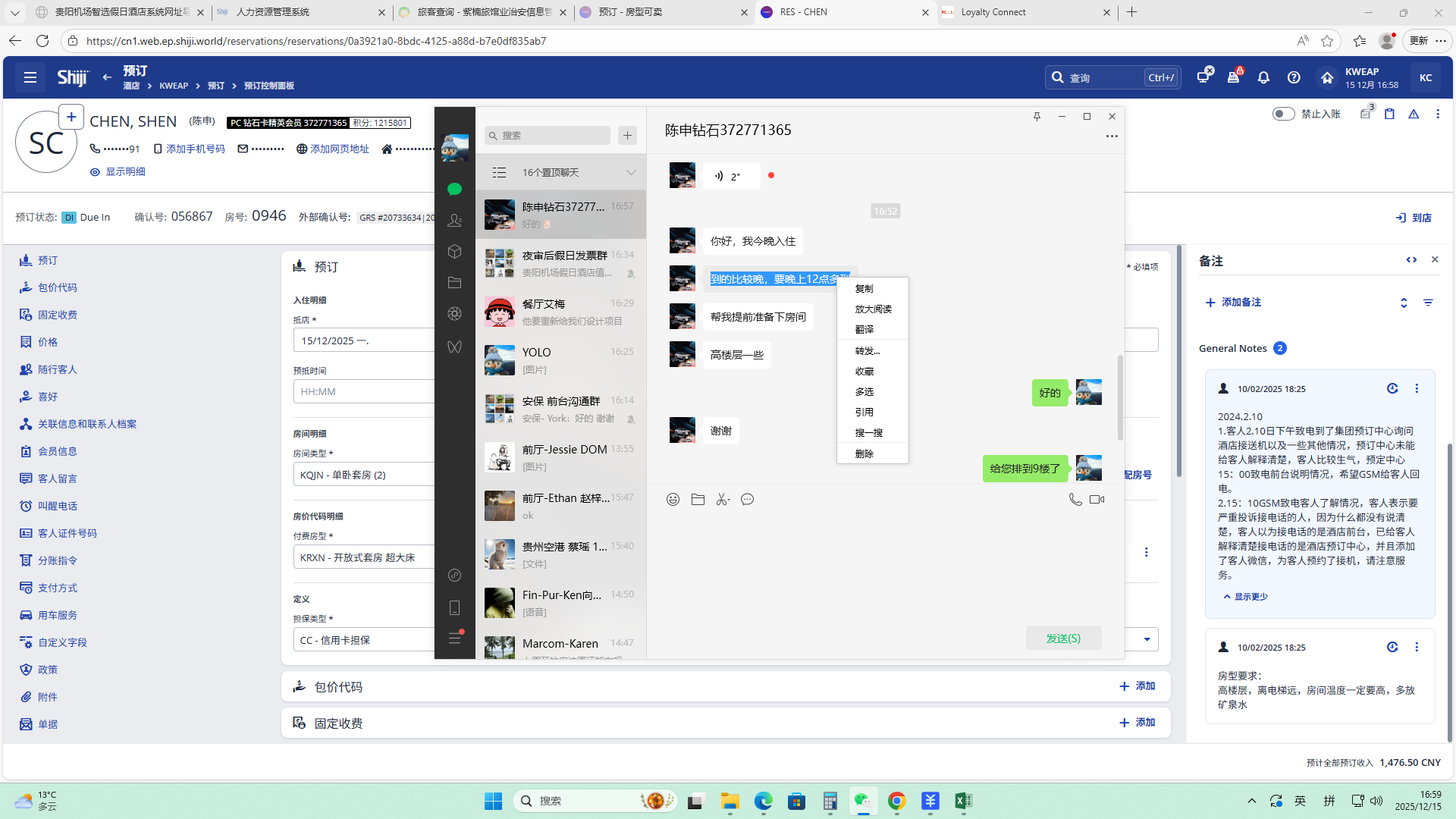This screenshot has width=1456, height=819.
Task: Toggle the 禁止入账 switch
Action: [x=1283, y=114]
